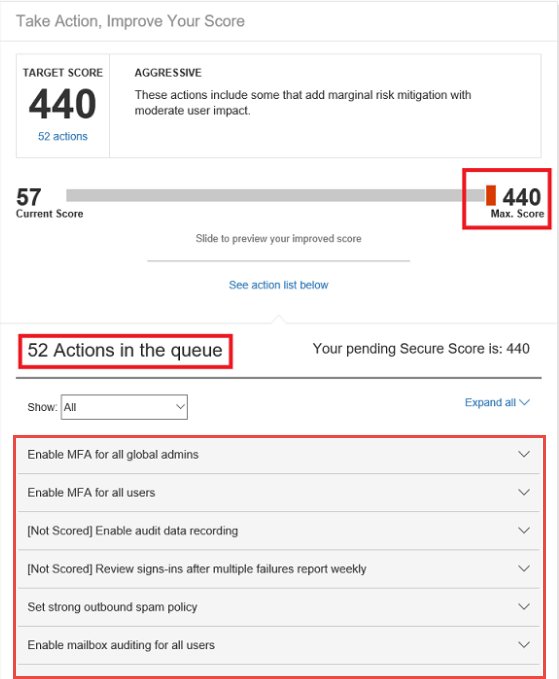Click chevron beside mailbox auditing action
The height and width of the screenshot is (679, 559).
(524, 645)
